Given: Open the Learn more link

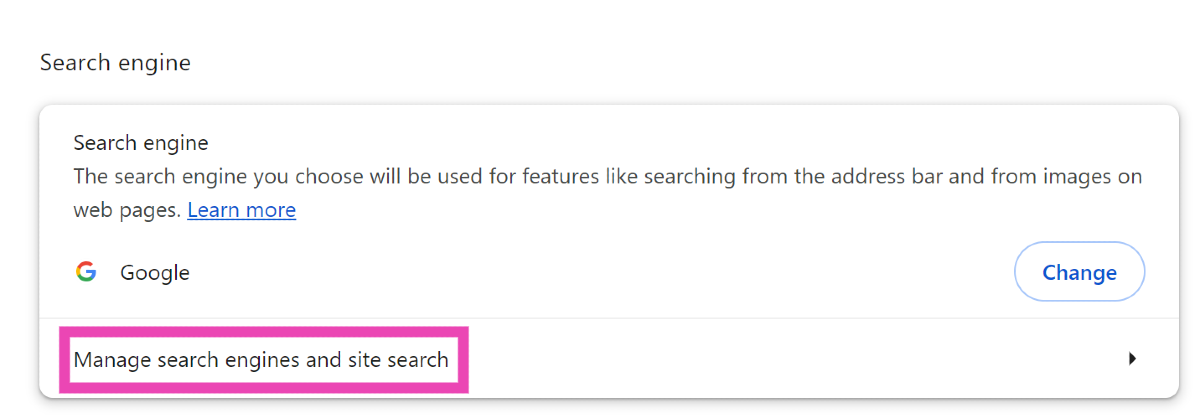Looking at the screenshot, I should [241, 210].
